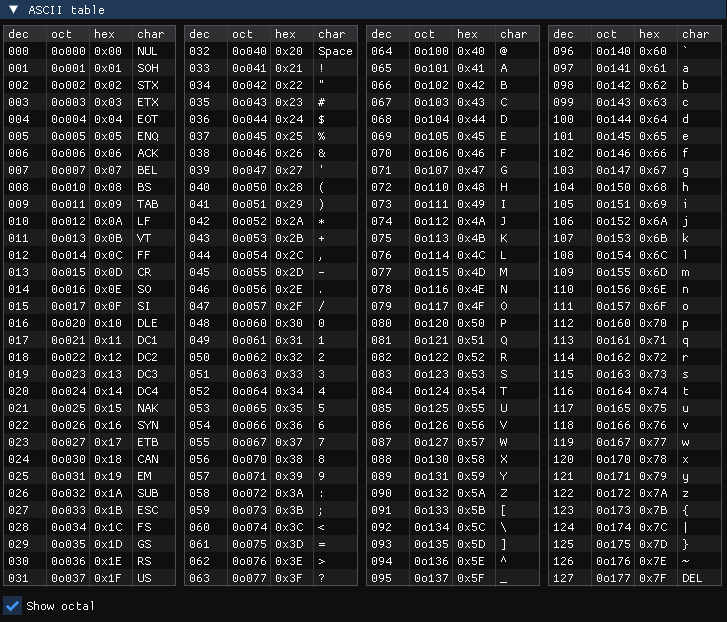
Task: Select the octal value 0o177 cell
Action: pyautogui.click(x=613, y=578)
